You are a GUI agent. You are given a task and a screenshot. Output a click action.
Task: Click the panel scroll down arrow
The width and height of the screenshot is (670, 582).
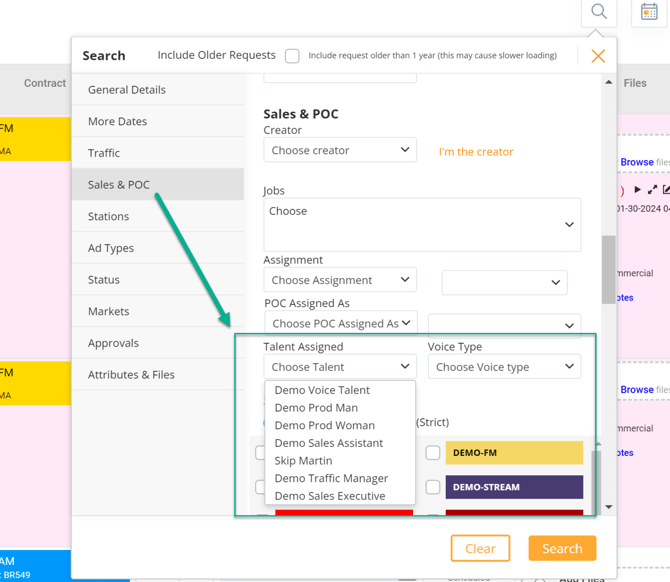[609, 507]
